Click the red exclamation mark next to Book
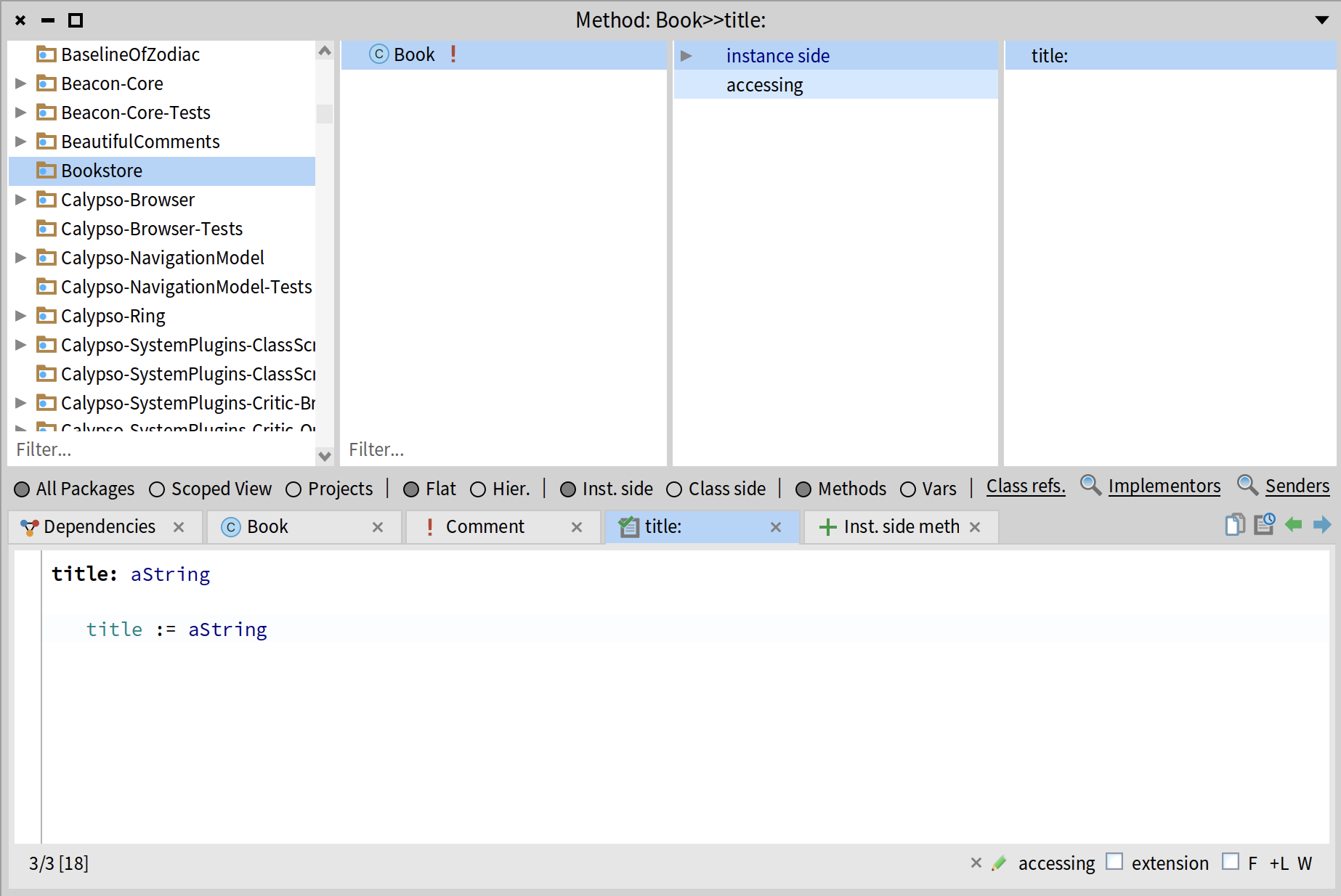Viewport: 1341px width, 896px height. point(453,54)
